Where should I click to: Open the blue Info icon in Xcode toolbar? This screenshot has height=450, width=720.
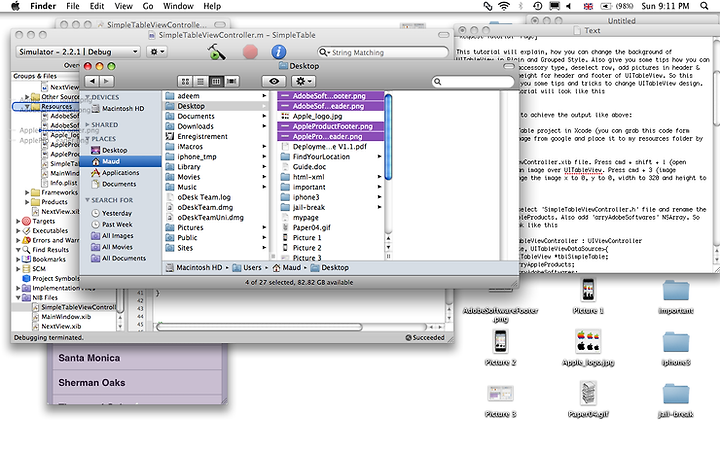(279, 52)
